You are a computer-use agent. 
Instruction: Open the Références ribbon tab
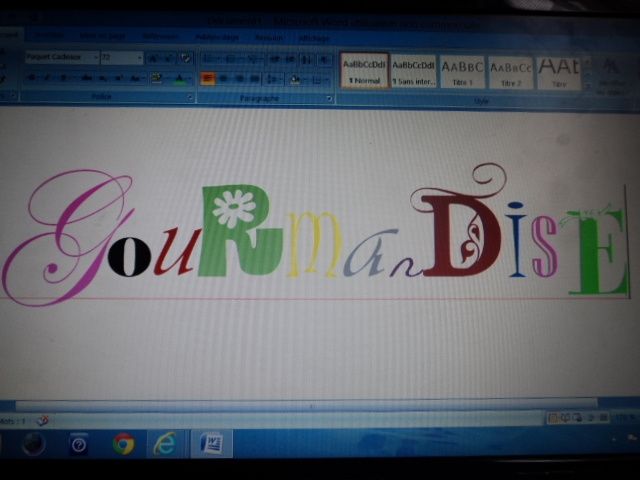[x=160, y=36]
